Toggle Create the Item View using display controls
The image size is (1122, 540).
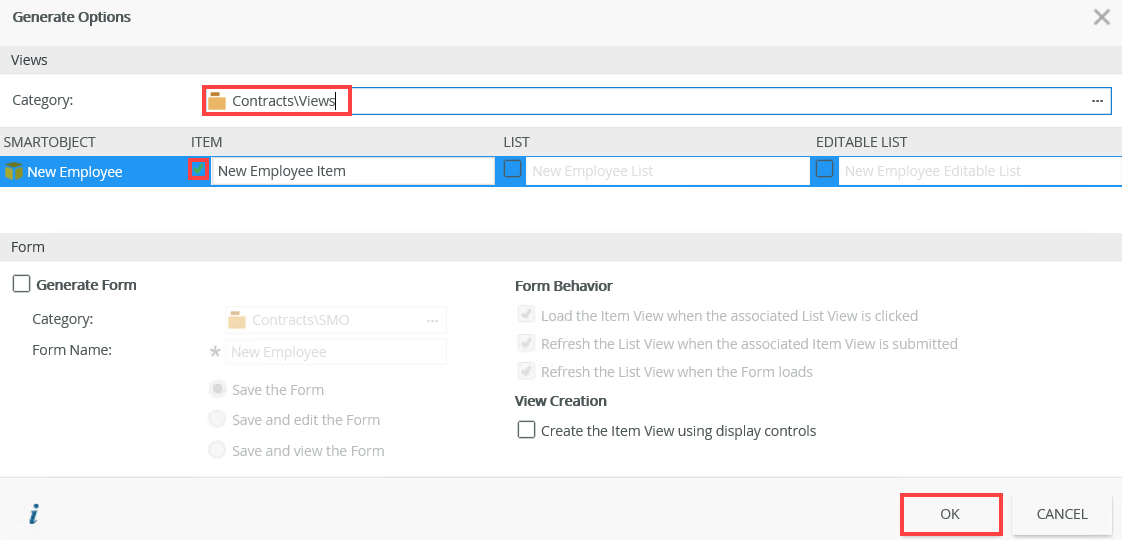[x=526, y=431]
